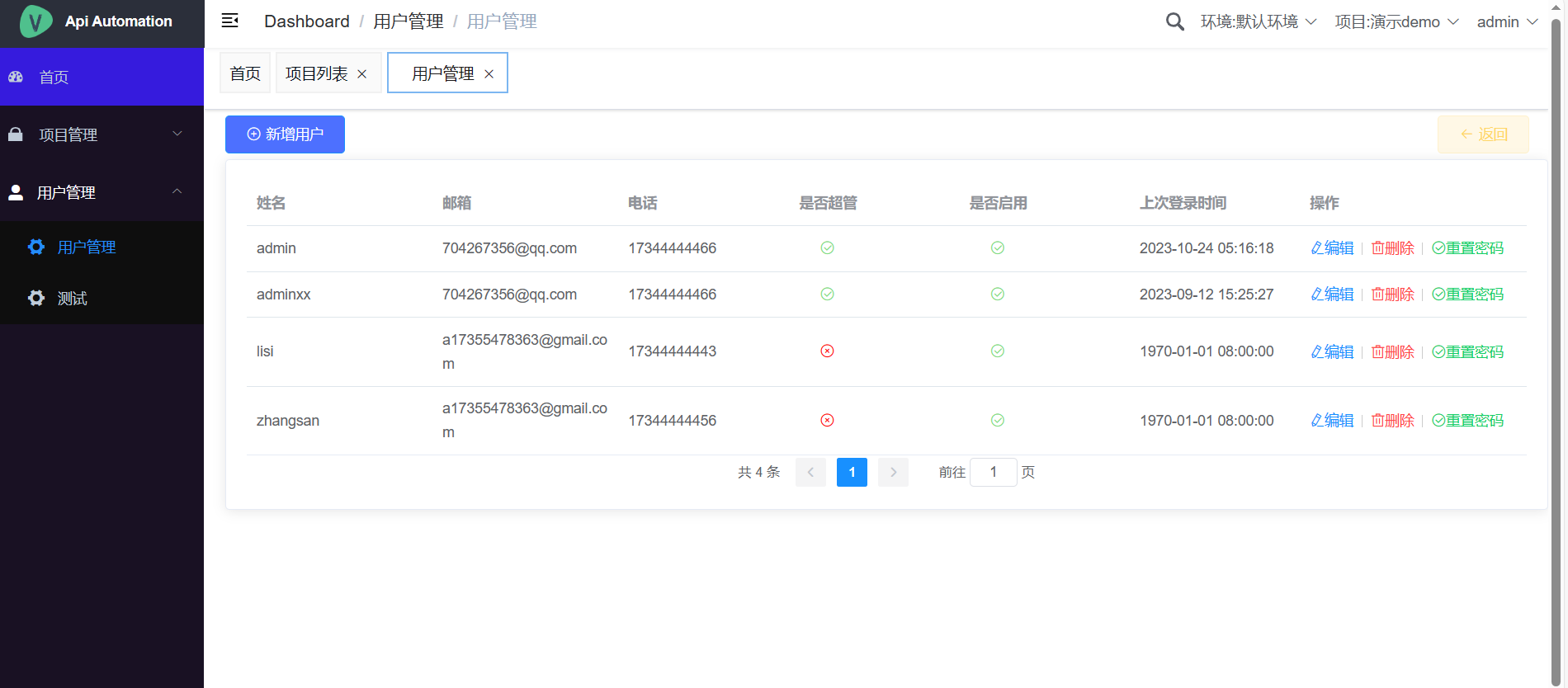Image resolution: width=1568 pixels, height=688 pixels.
Task: Delete the lisi user
Action: [1392, 352]
